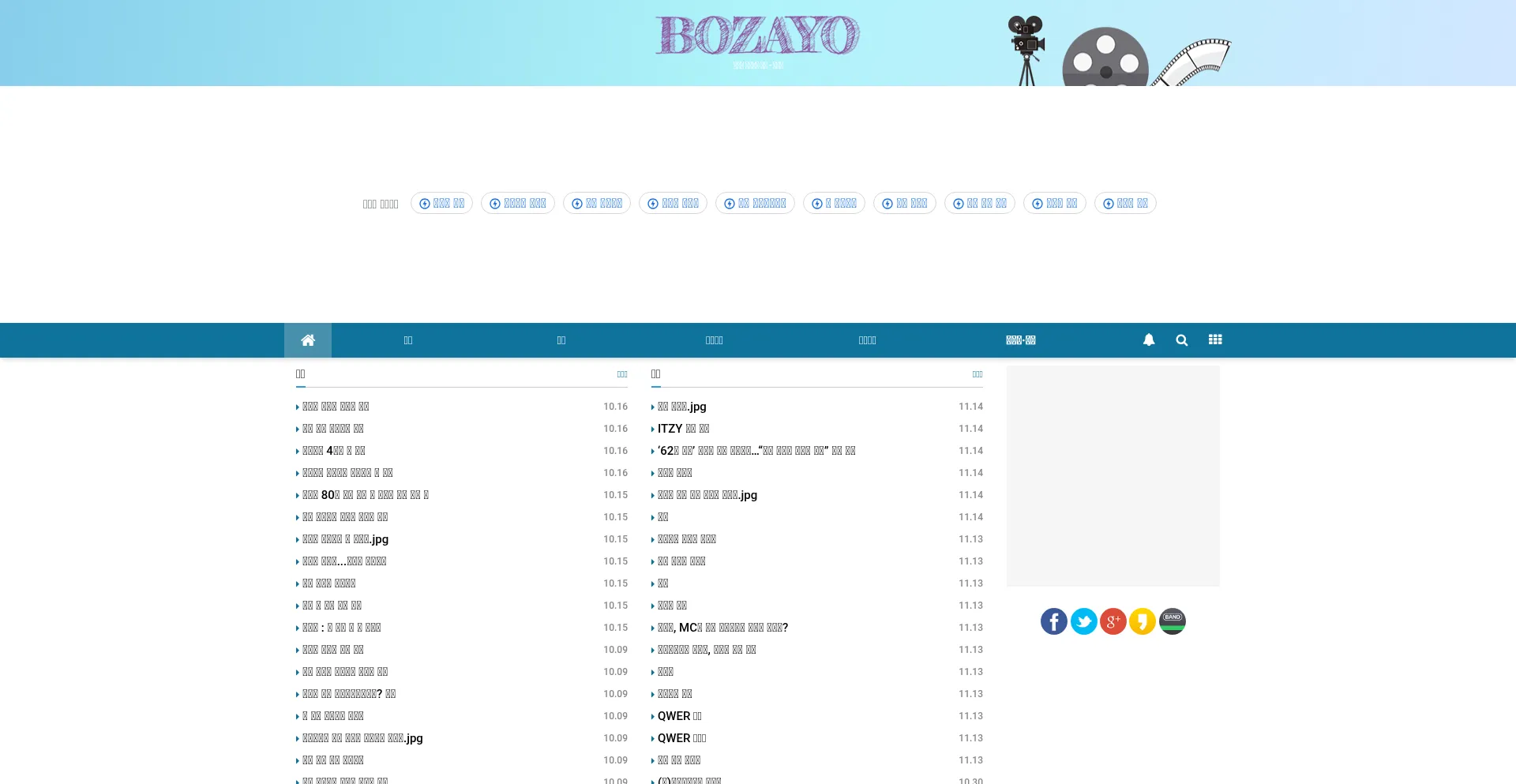This screenshot has height=784, width=1516.
Task: Select the bold hyphenated item in the navigation bar
Action: pos(1021,340)
